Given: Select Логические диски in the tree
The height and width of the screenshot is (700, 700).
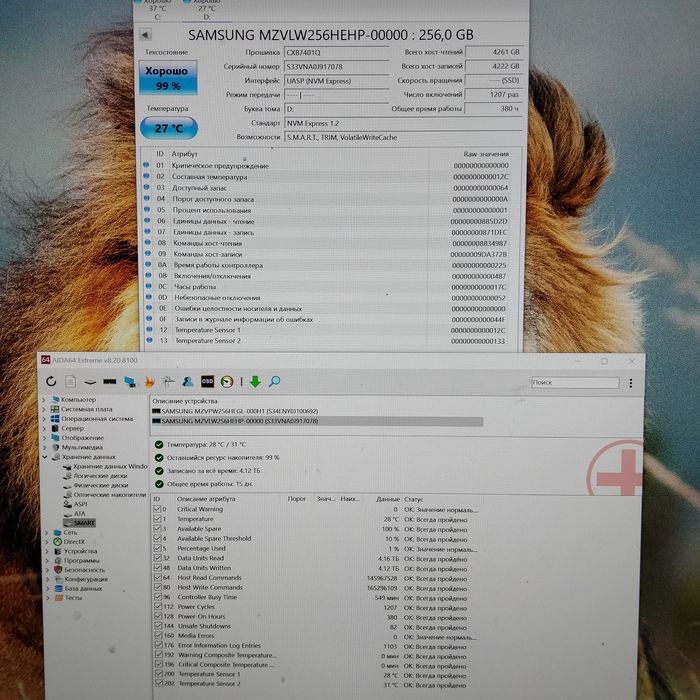Looking at the screenshot, I should pyautogui.click(x=100, y=476).
